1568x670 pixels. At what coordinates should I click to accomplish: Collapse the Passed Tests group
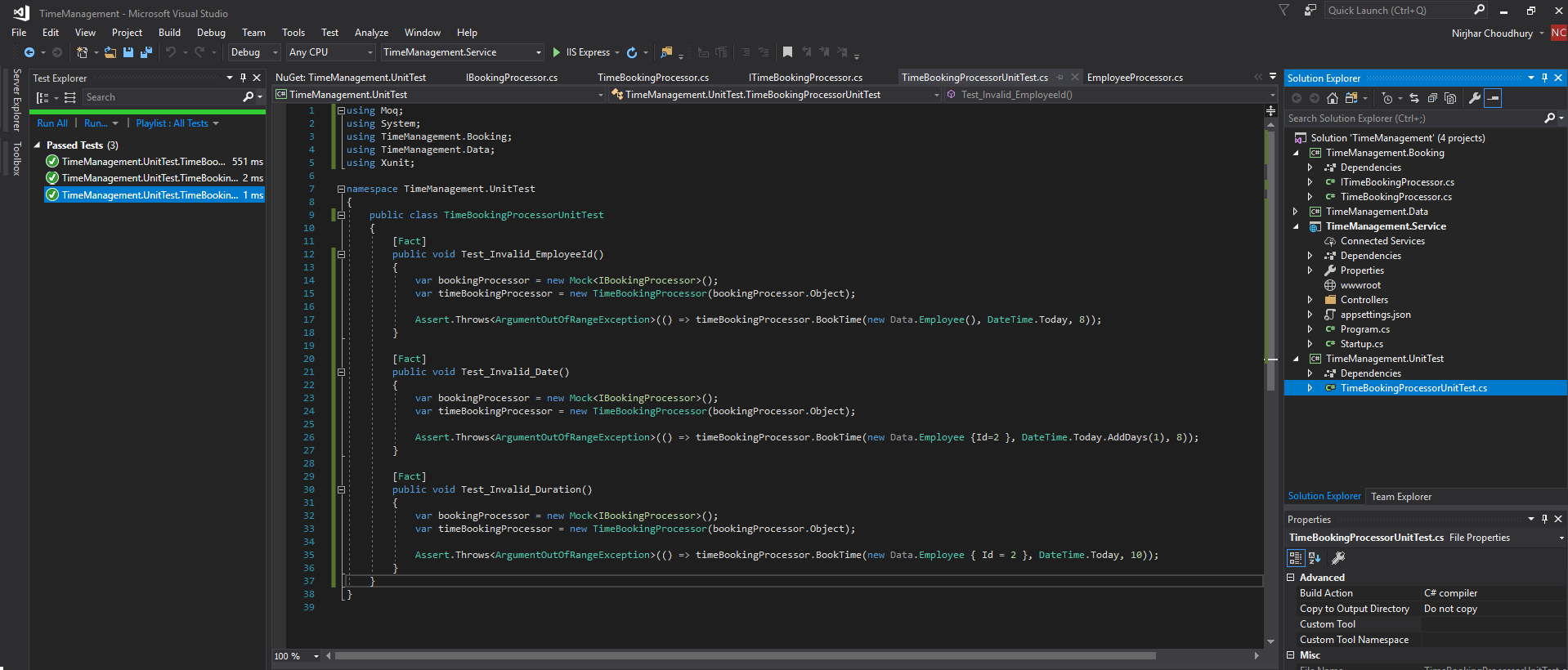click(37, 145)
